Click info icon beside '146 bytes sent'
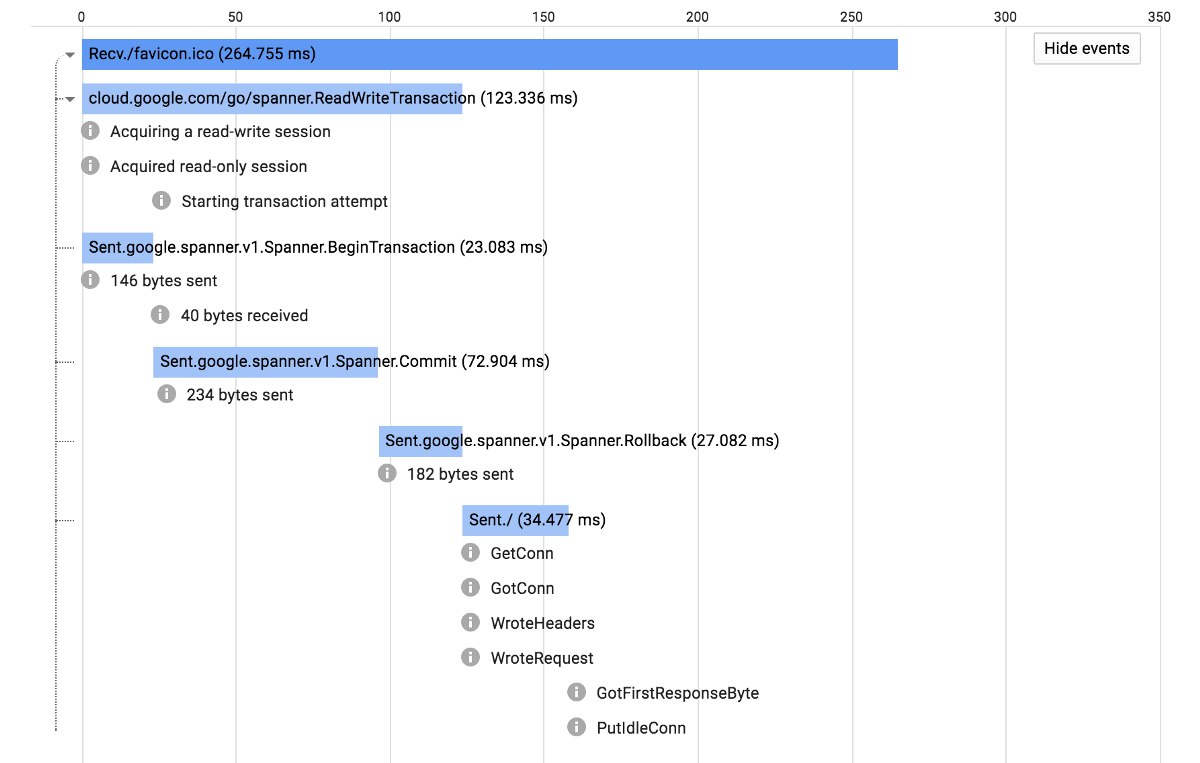 [x=90, y=280]
